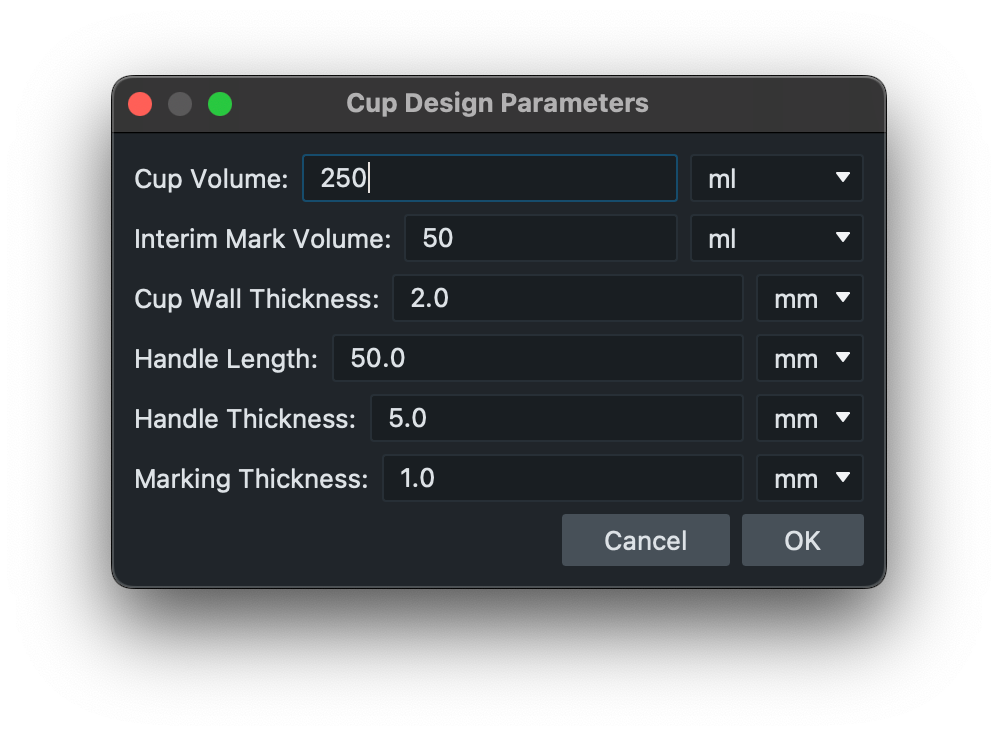This screenshot has width=998, height=736.
Task: Close the dialog with the red button
Action: coord(140,104)
